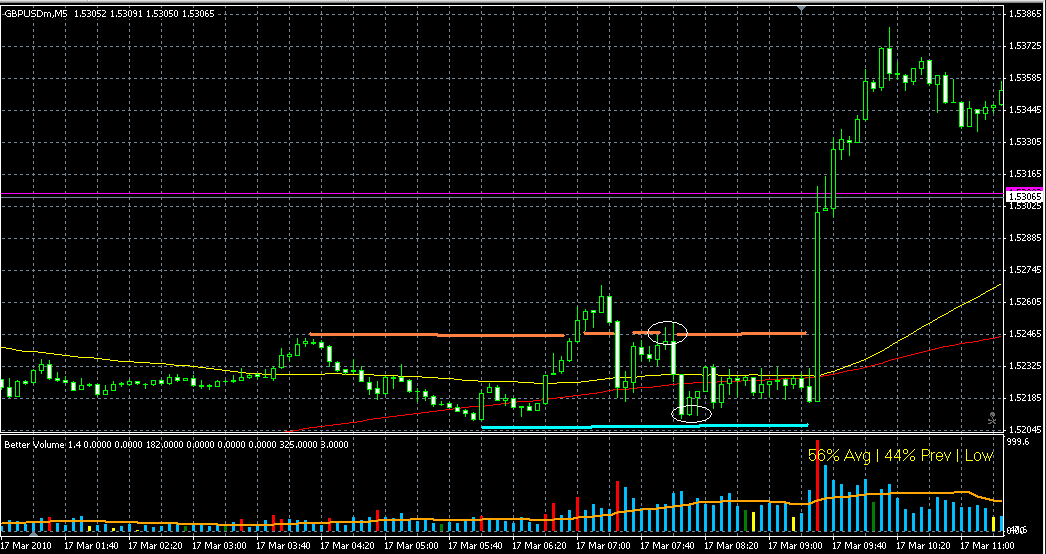Screen dimensions: 1046x554
Task: Click price axis label 1.52885
Action: point(1025,238)
